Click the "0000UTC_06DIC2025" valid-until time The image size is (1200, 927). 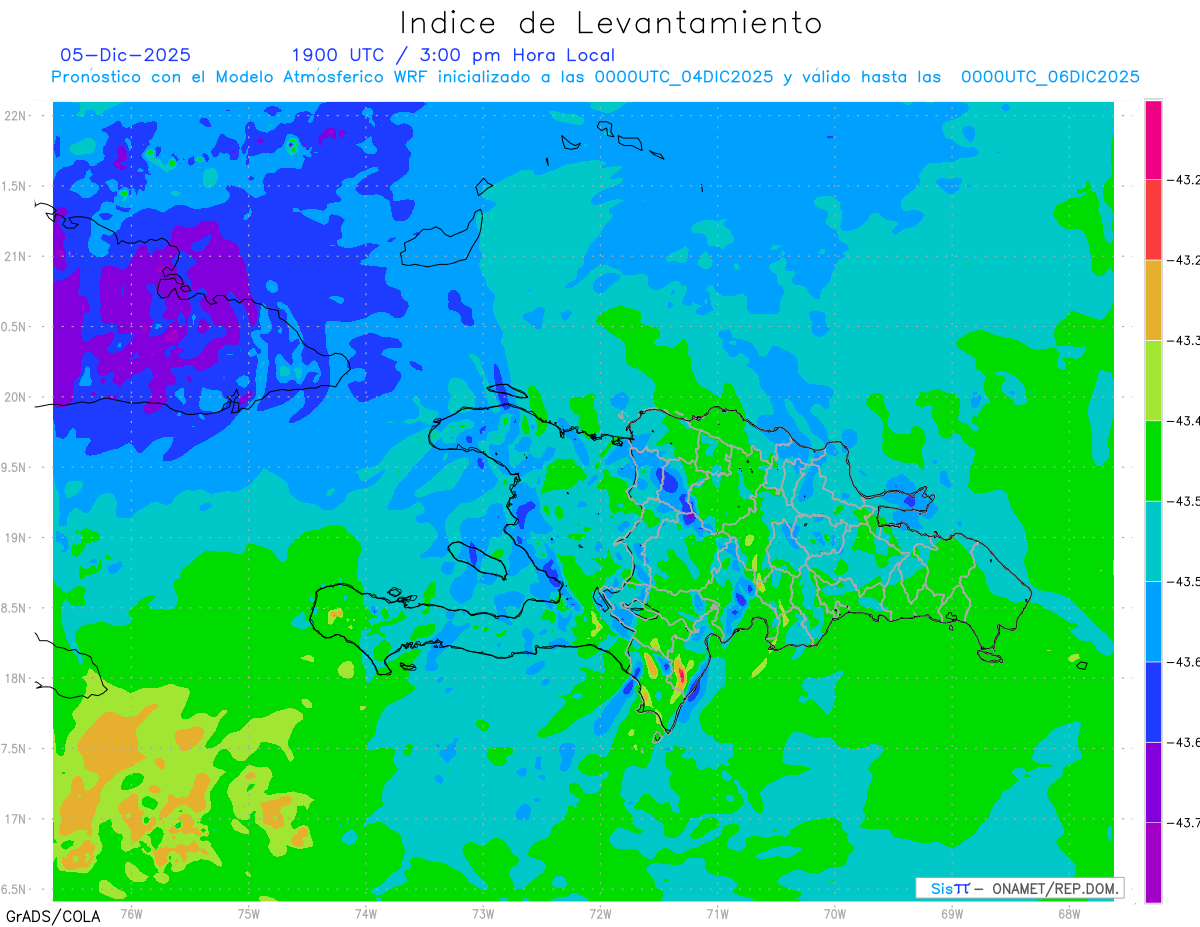click(x=1050, y=77)
